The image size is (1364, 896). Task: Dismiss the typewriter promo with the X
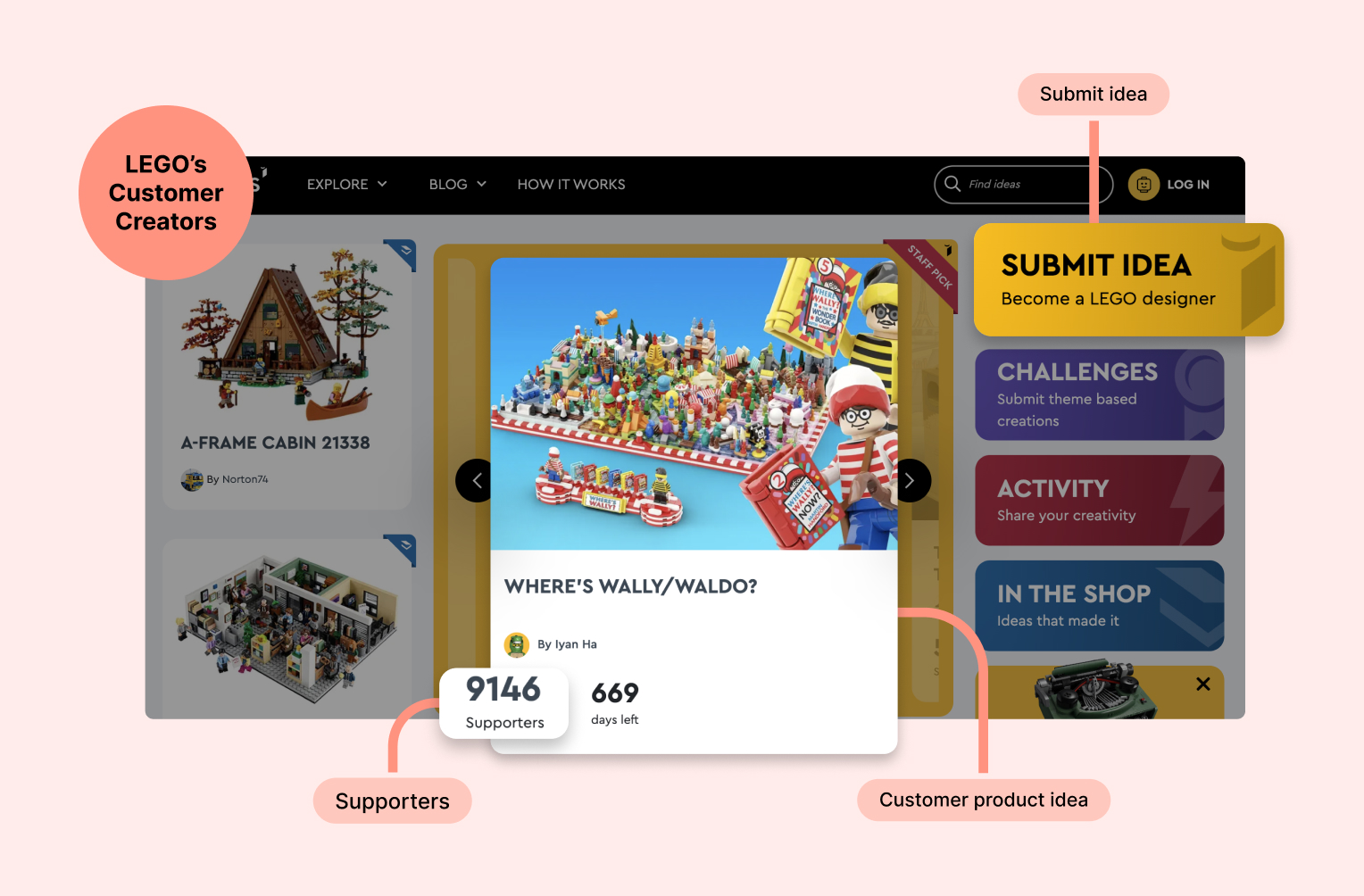1202,683
